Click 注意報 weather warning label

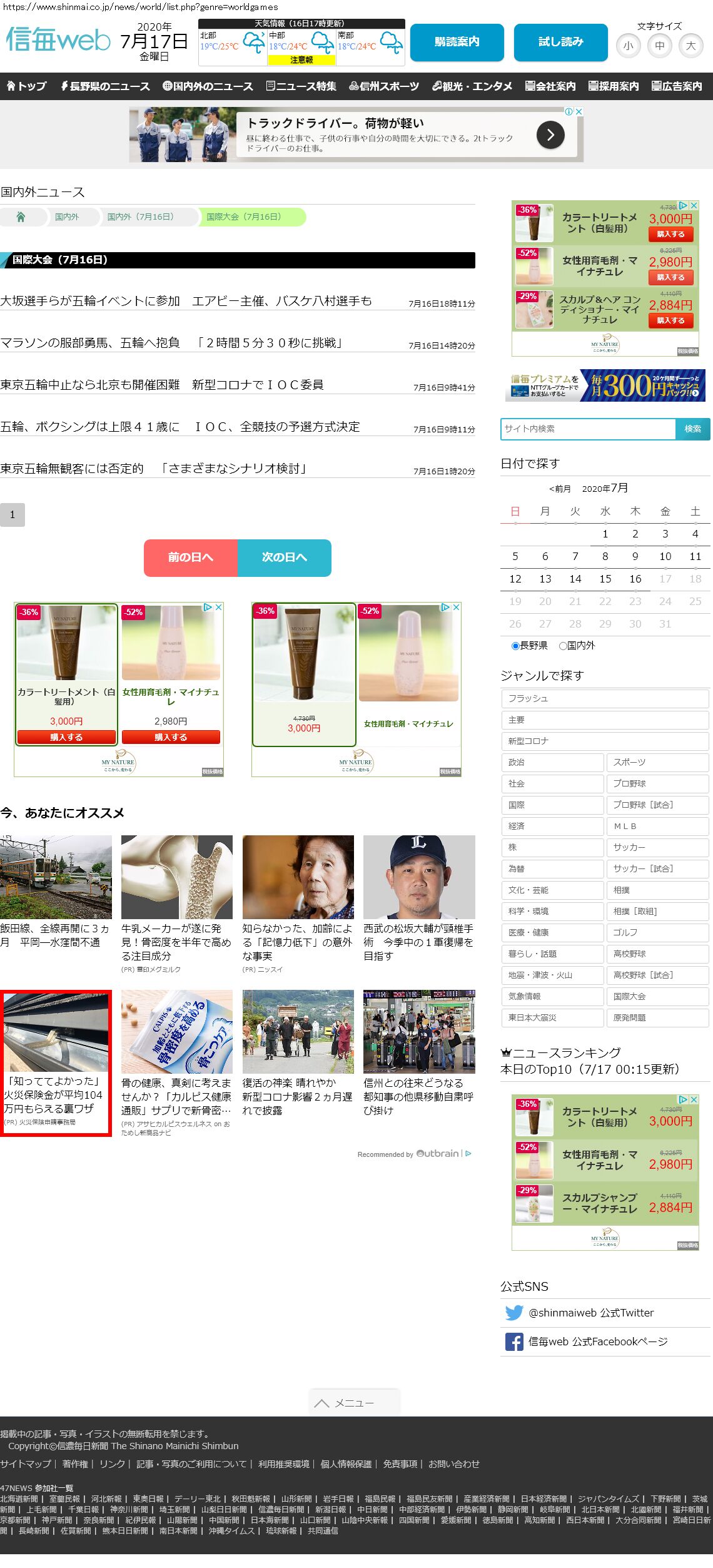[301, 60]
